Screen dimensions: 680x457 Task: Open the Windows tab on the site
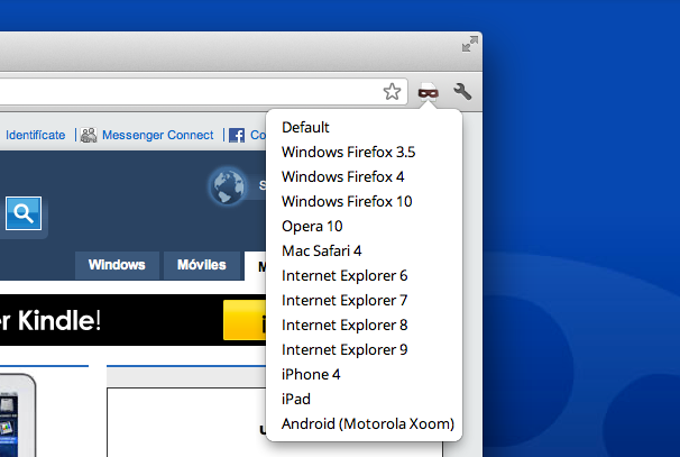tap(117, 265)
